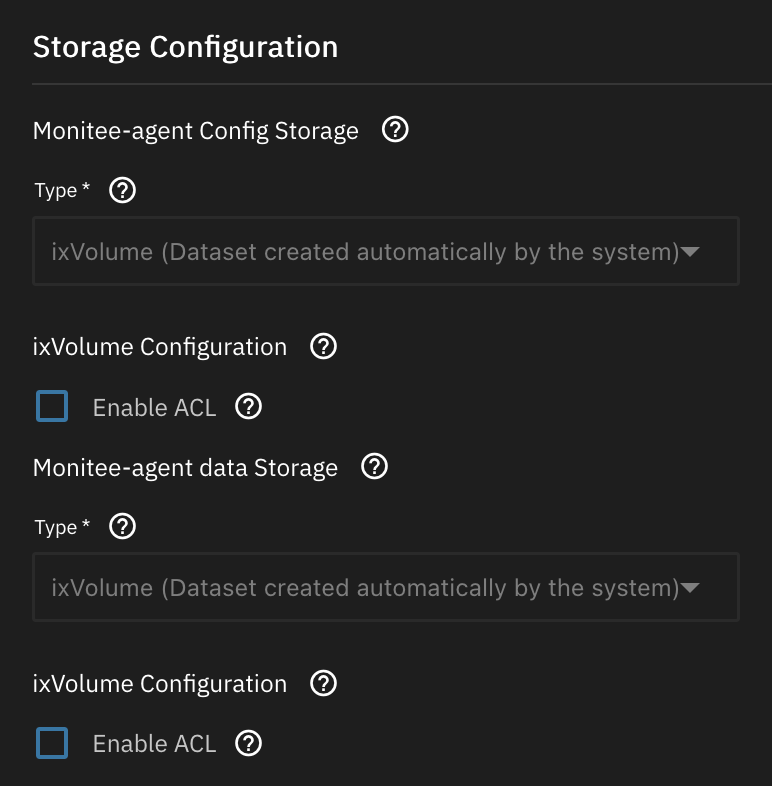Enable ACL checkbox for Config Storage

(x=52, y=407)
